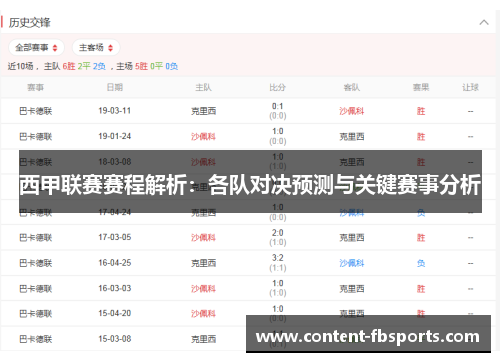Click the 赛事 column header
This screenshot has width=500, height=362.
click(35, 88)
